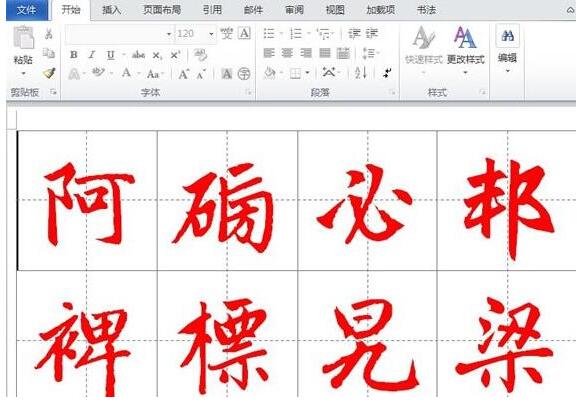Switch to the 引用 (References) tab
Viewport: 577px width, 404px height.
pos(212,10)
